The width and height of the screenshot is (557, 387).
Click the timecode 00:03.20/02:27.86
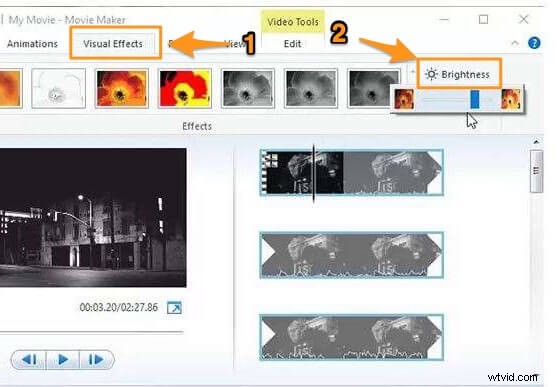pyautogui.click(x=119, y=307)
